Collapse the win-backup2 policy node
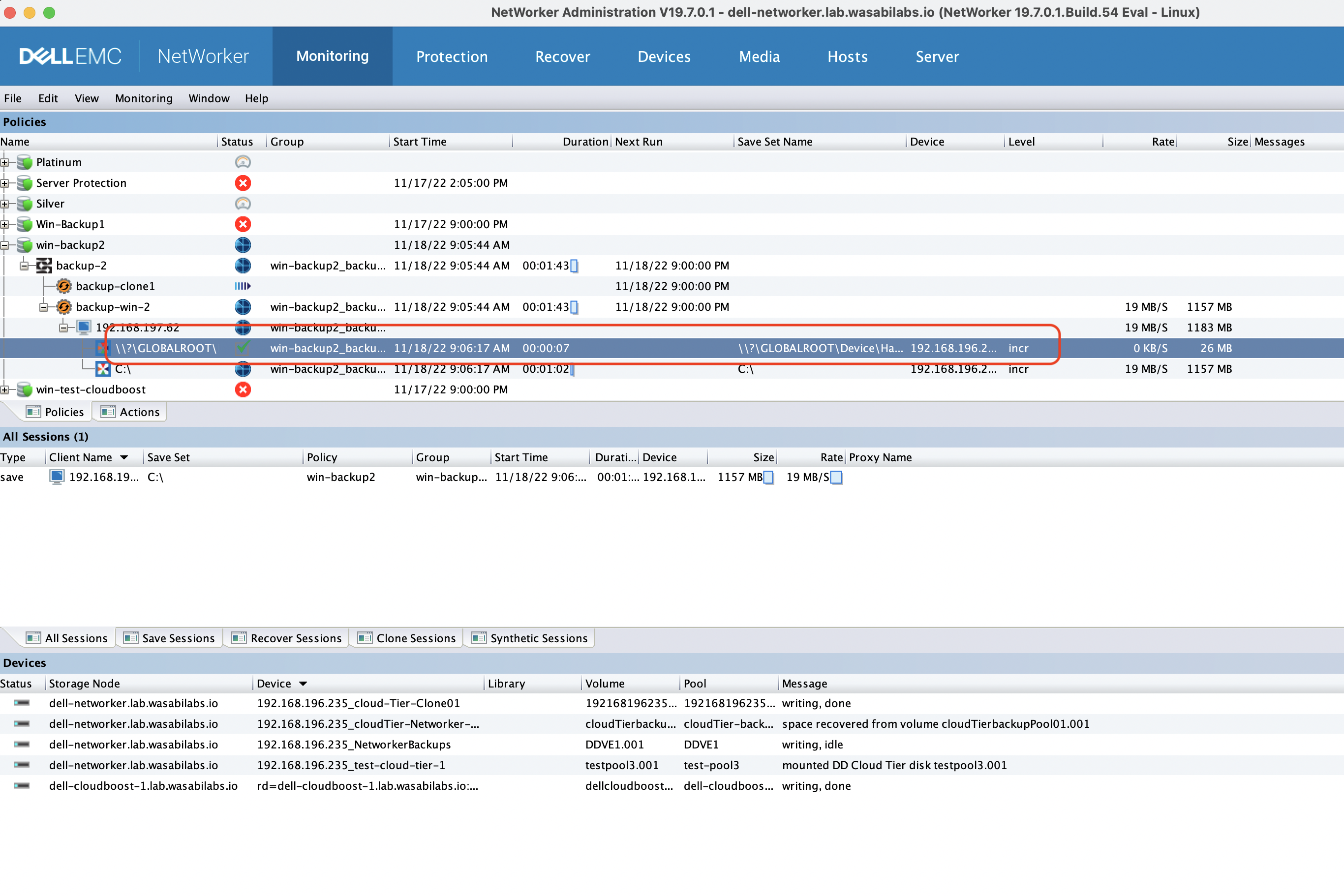This screenshot has width=1344, height=896. pos(4,244)
